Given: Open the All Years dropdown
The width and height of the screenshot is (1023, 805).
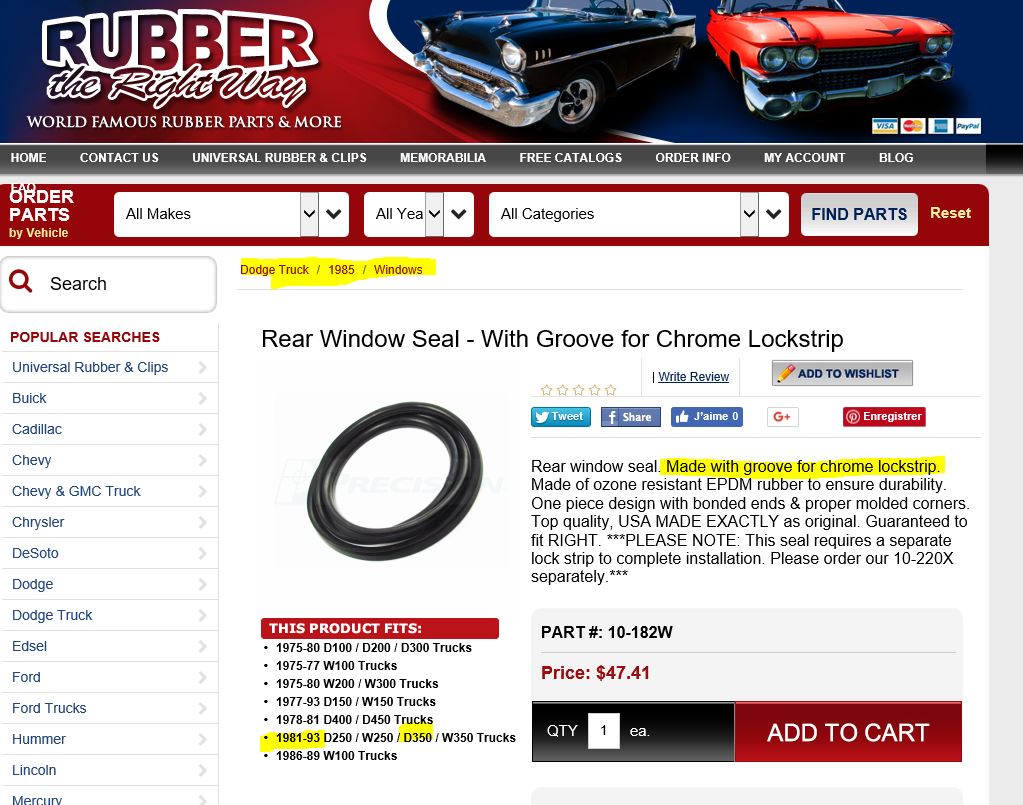Looking at the screenshot, I should 418,214.
